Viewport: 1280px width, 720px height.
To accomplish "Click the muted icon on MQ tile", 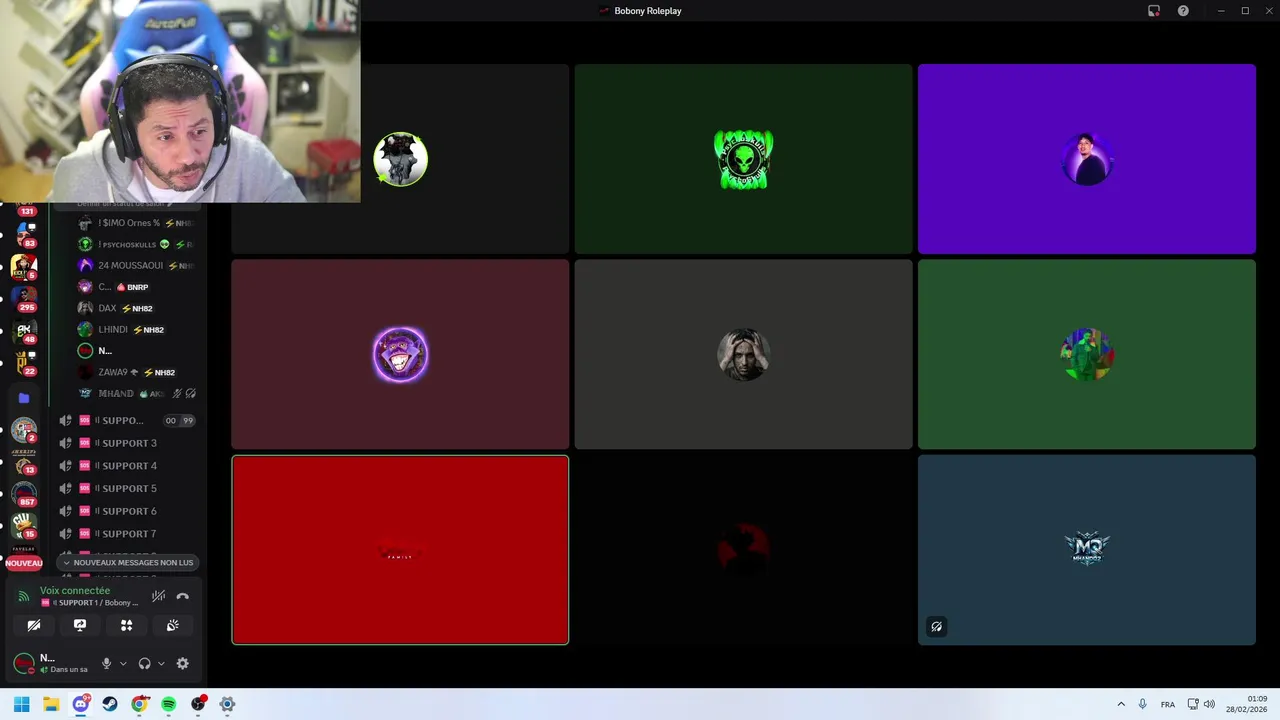I will (x=936, y=627).
